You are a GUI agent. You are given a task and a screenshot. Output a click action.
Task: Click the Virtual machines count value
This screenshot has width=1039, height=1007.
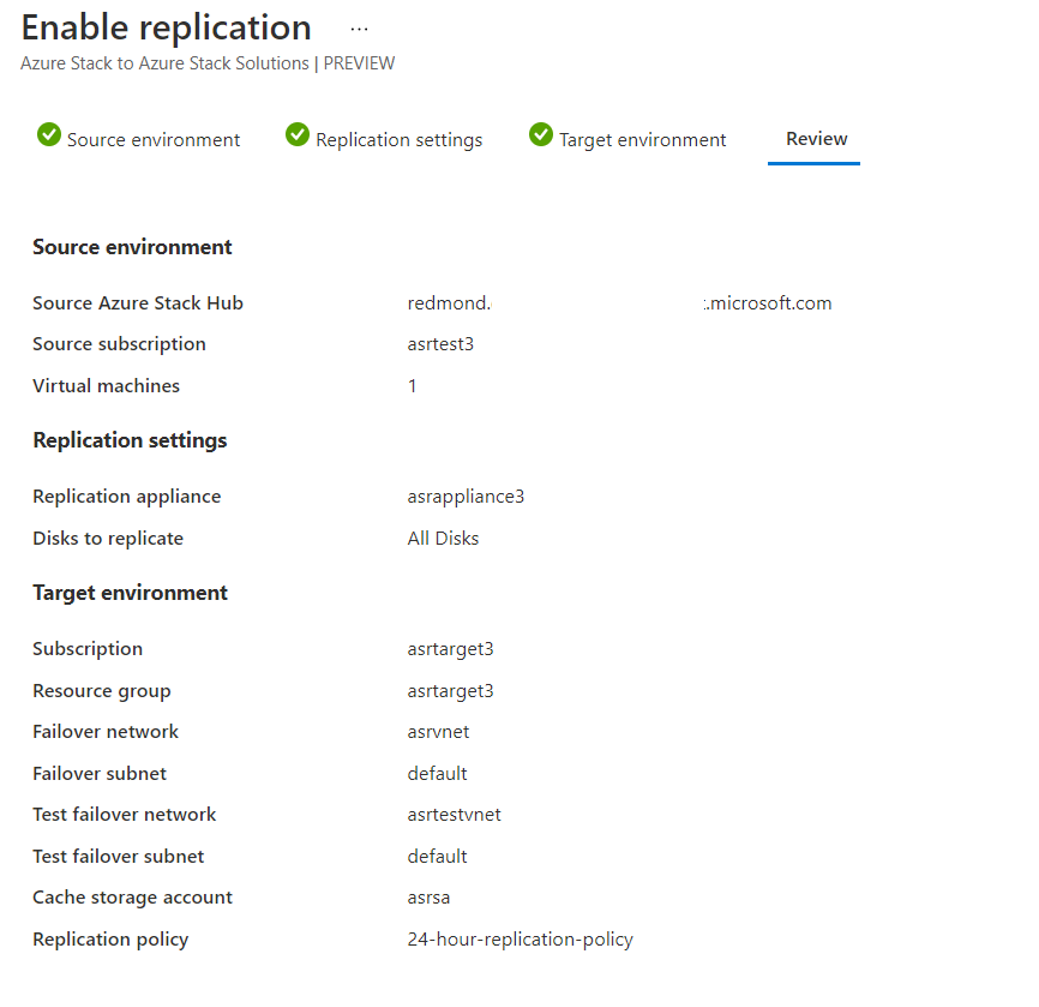[412, 386]
